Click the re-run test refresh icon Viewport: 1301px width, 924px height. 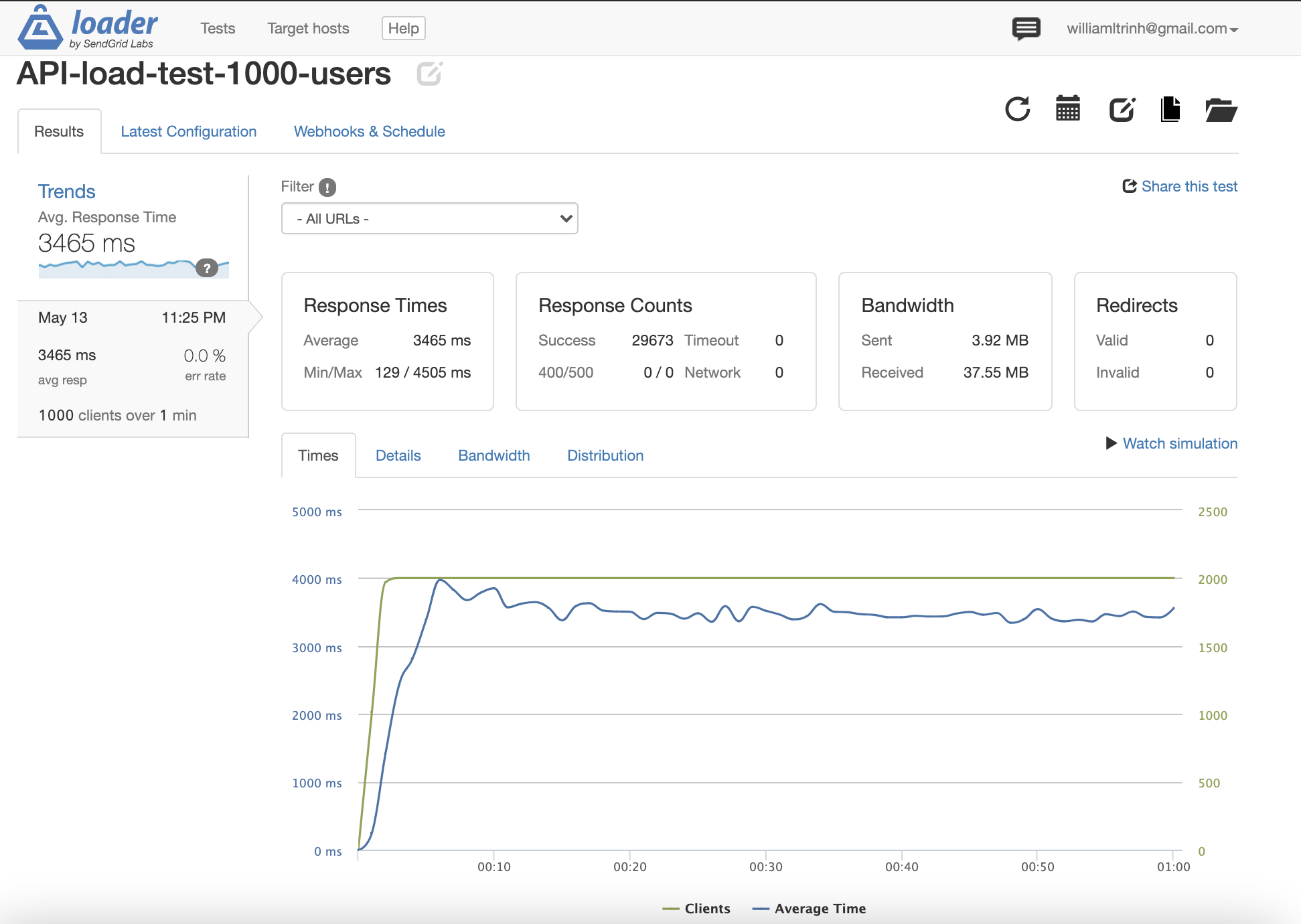(1017, 109)
